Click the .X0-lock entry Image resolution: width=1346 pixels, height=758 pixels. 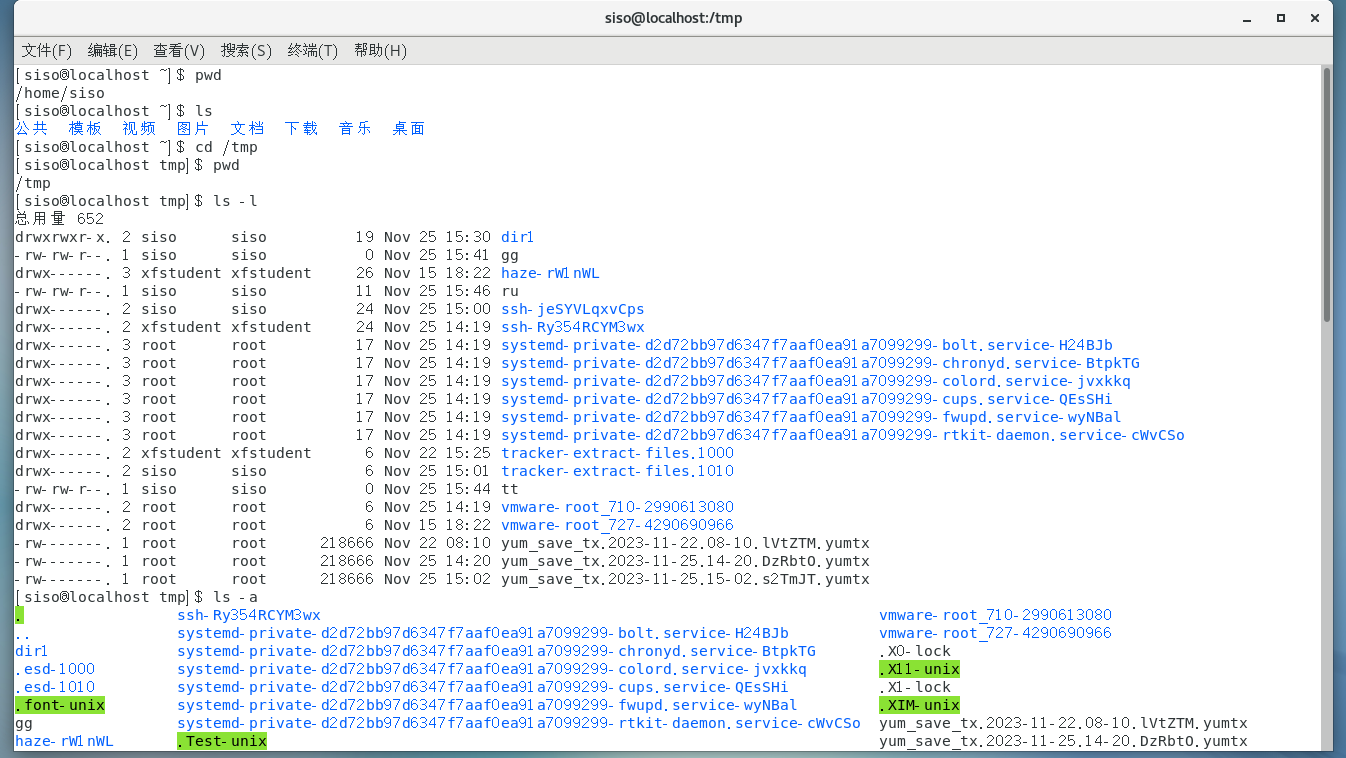915,651
